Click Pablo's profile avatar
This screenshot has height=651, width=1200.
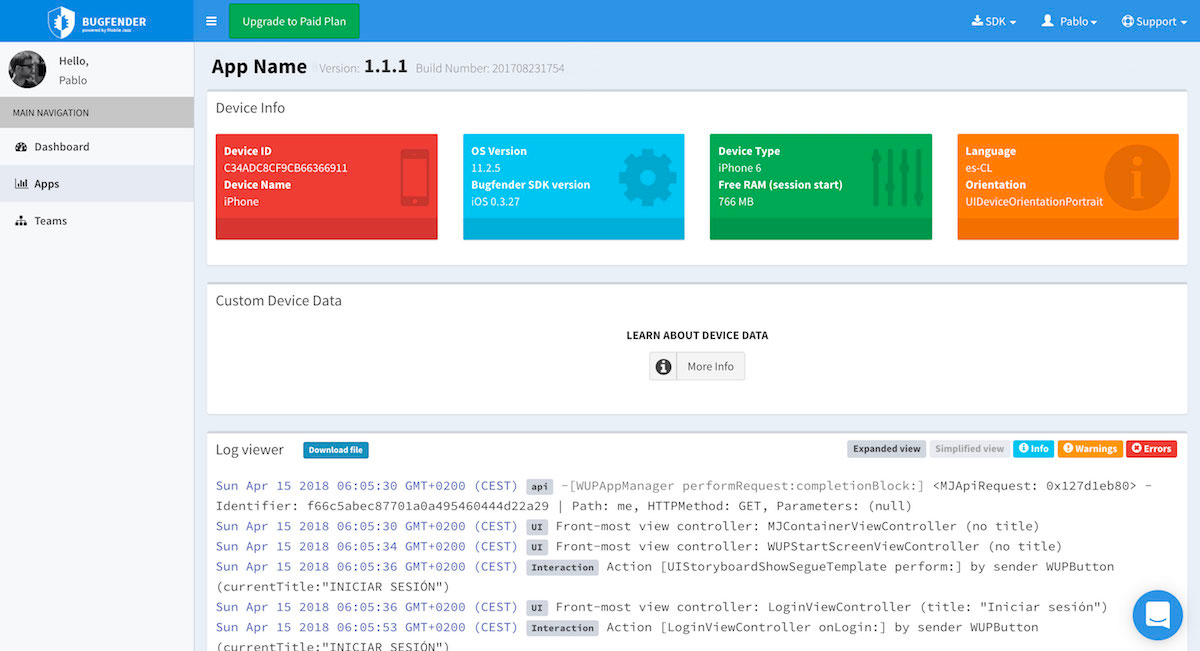pyautogui.click(x=27, y=69)
